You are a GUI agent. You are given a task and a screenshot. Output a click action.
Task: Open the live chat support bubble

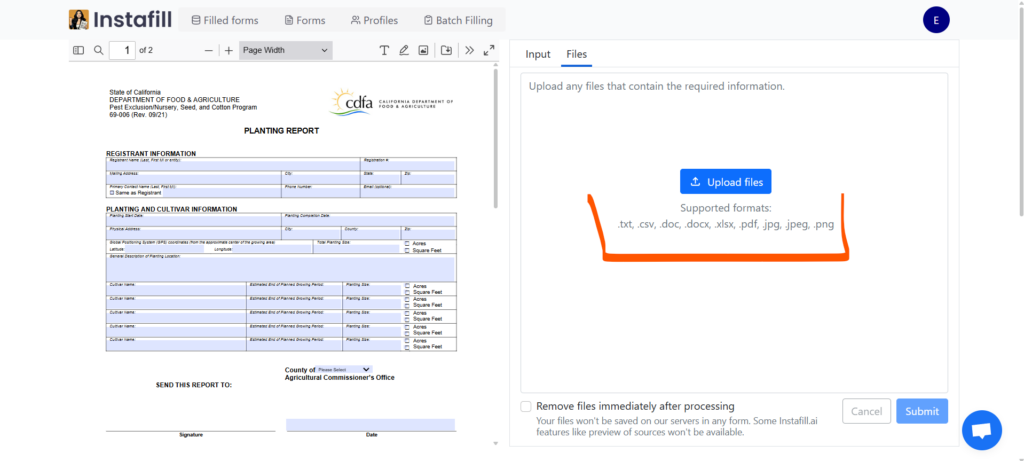click(x=982, y=430)
